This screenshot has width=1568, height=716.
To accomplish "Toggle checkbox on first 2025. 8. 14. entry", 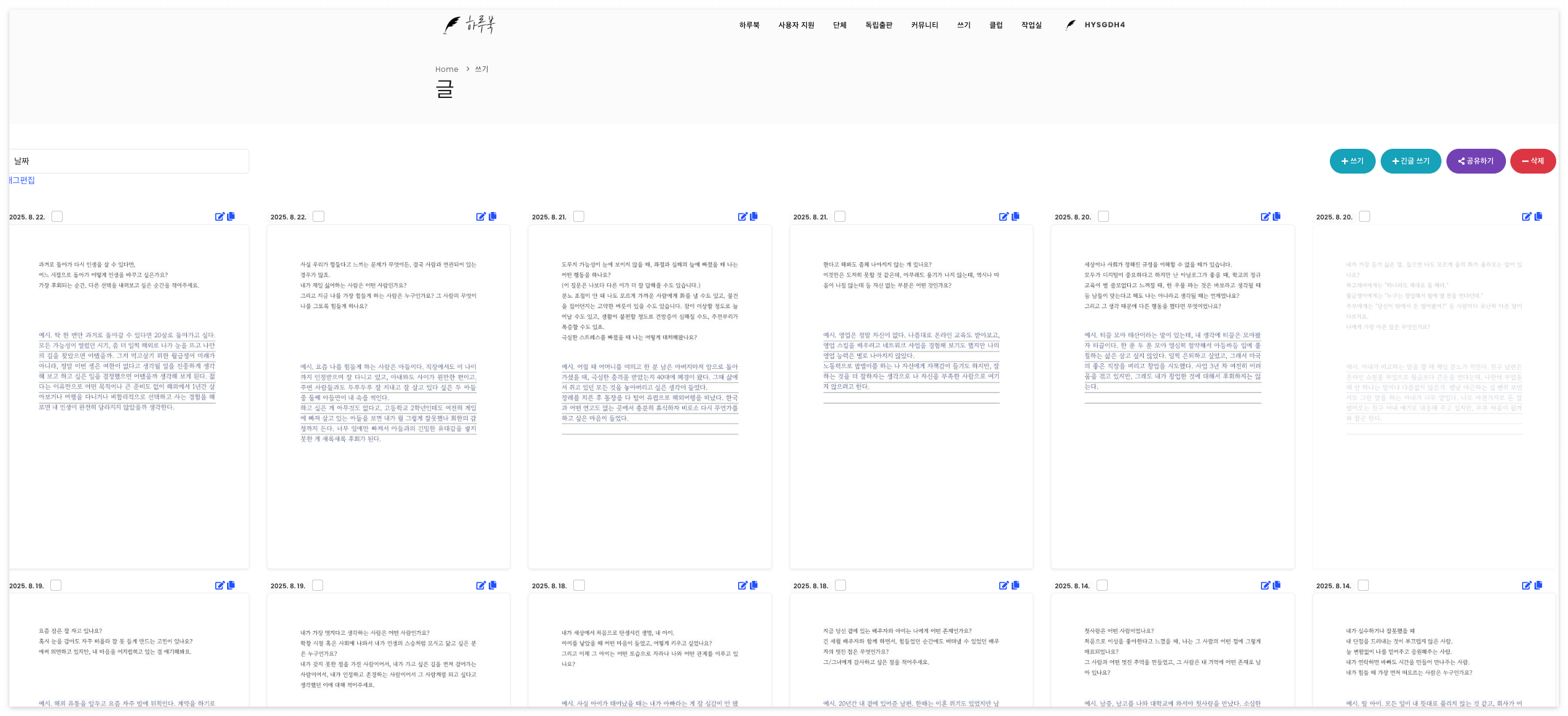I will [1102, 585].
